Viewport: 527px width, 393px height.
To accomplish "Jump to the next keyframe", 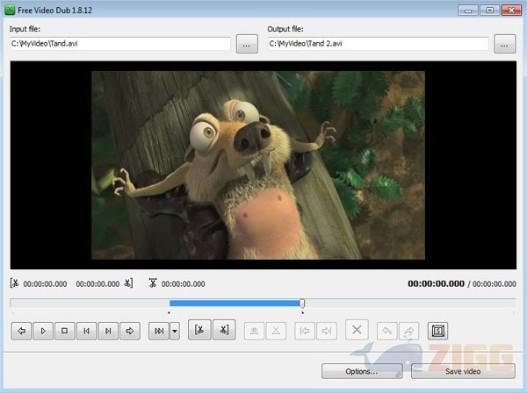I will [x=108, y=331].
